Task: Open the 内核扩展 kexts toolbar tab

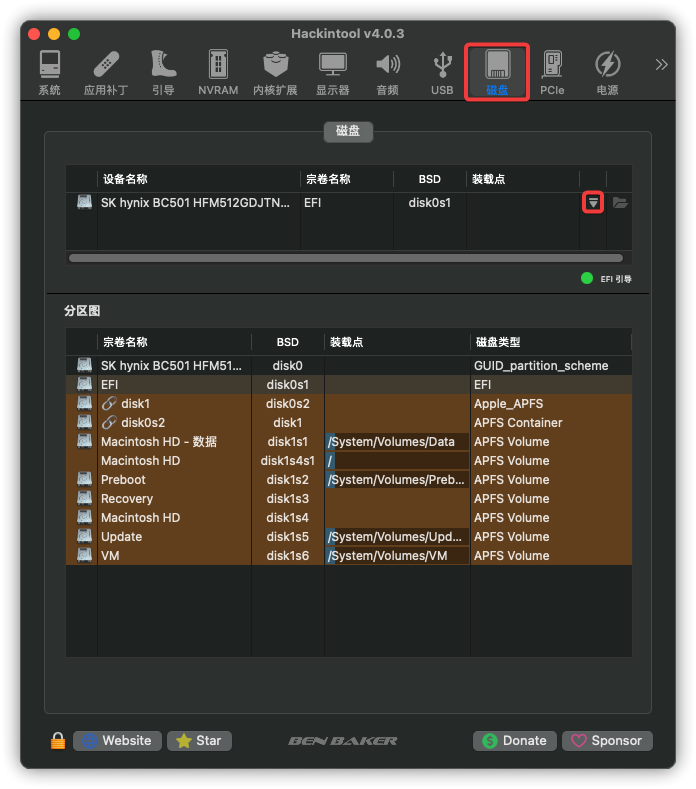Action: click(x=275, y=72)
